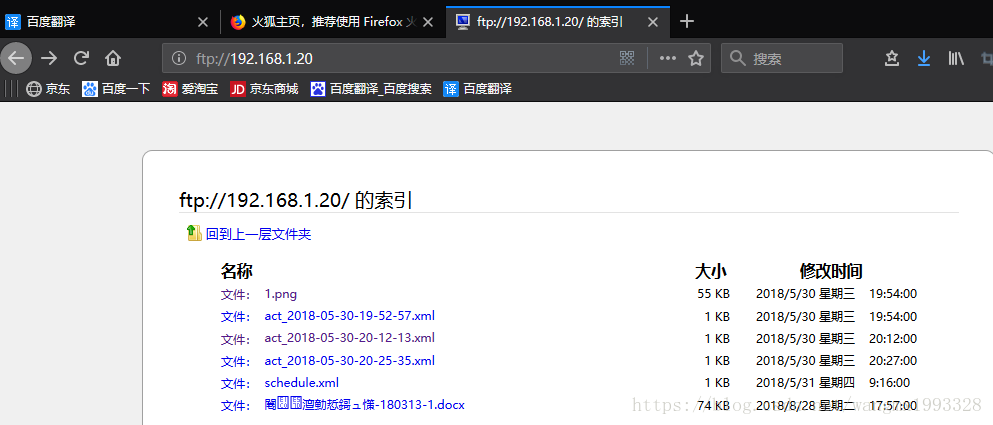Go up via 回到上一层文件夹 link
The width and height of the screenshot is (993, 425).
tap(258, 234)
